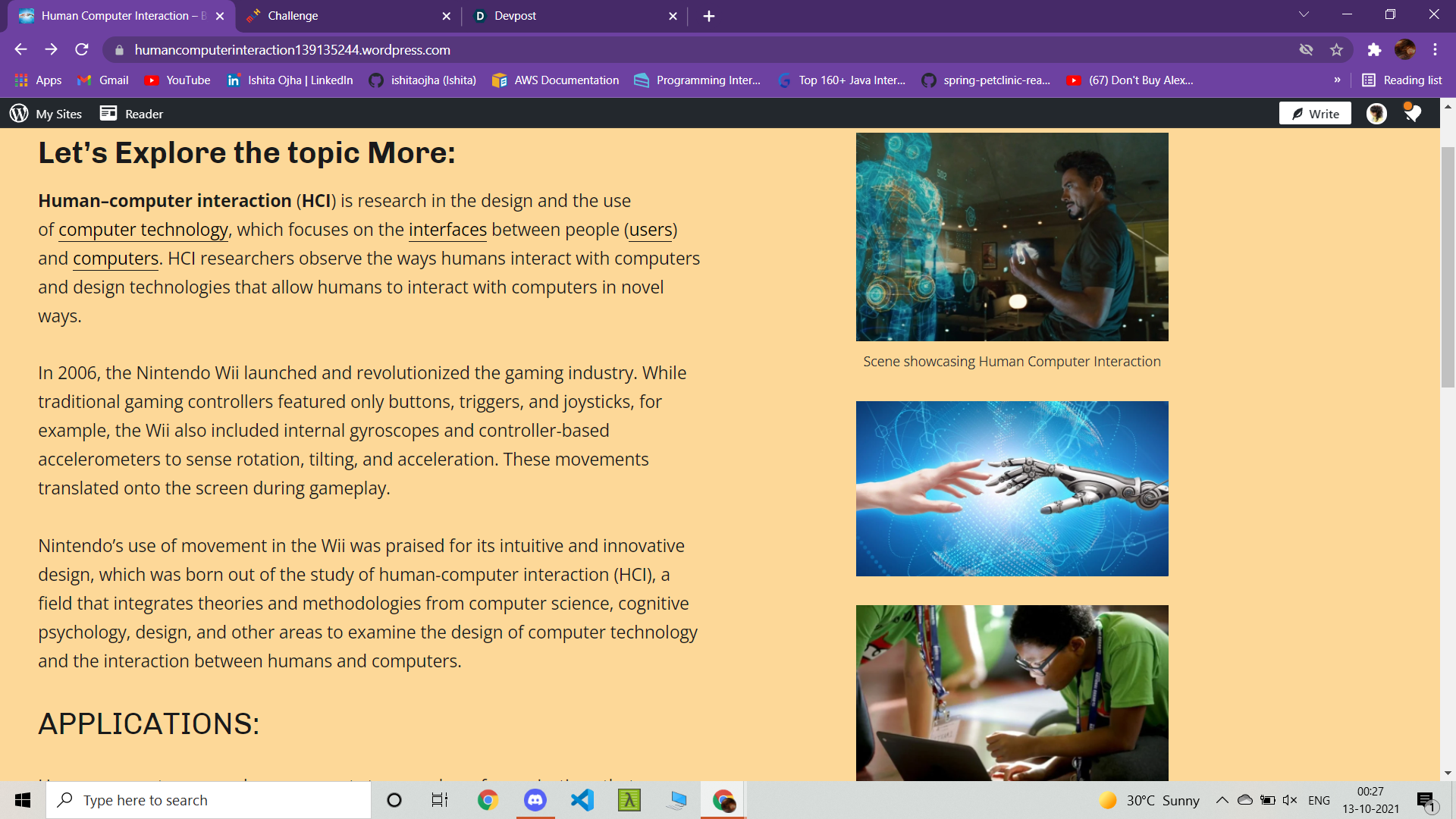Open Visual Studio Code from the taskbar
The height and width of the screenshot is (819, 1456).
click(x=582, y=799)
